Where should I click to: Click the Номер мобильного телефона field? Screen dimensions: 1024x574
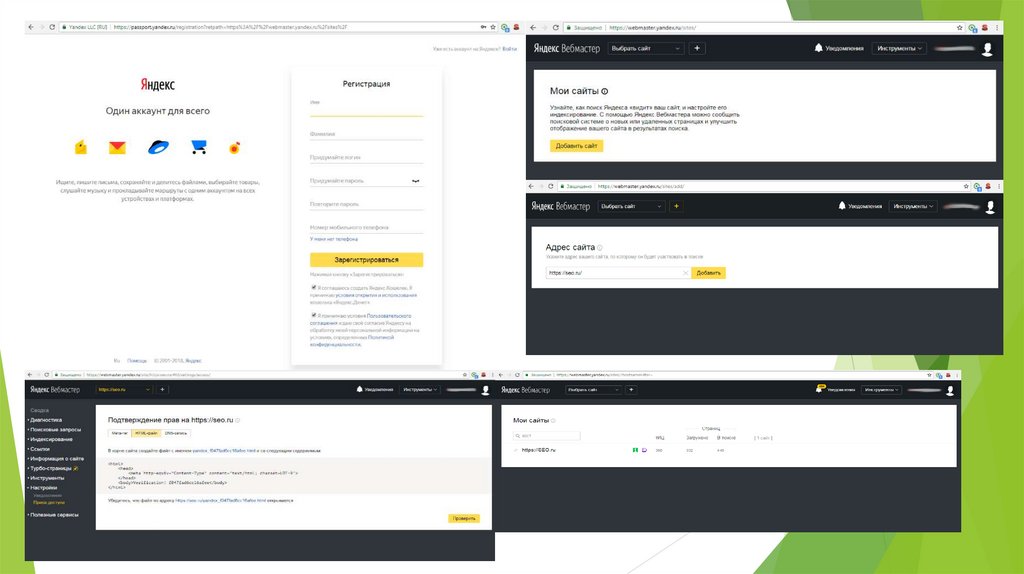tap(366, 227)
